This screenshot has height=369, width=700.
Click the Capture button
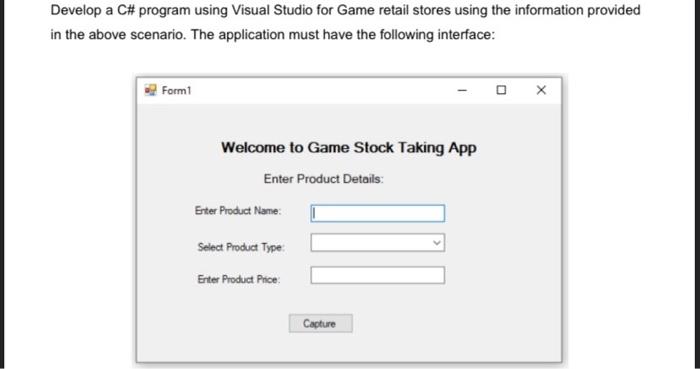point(321,323)
